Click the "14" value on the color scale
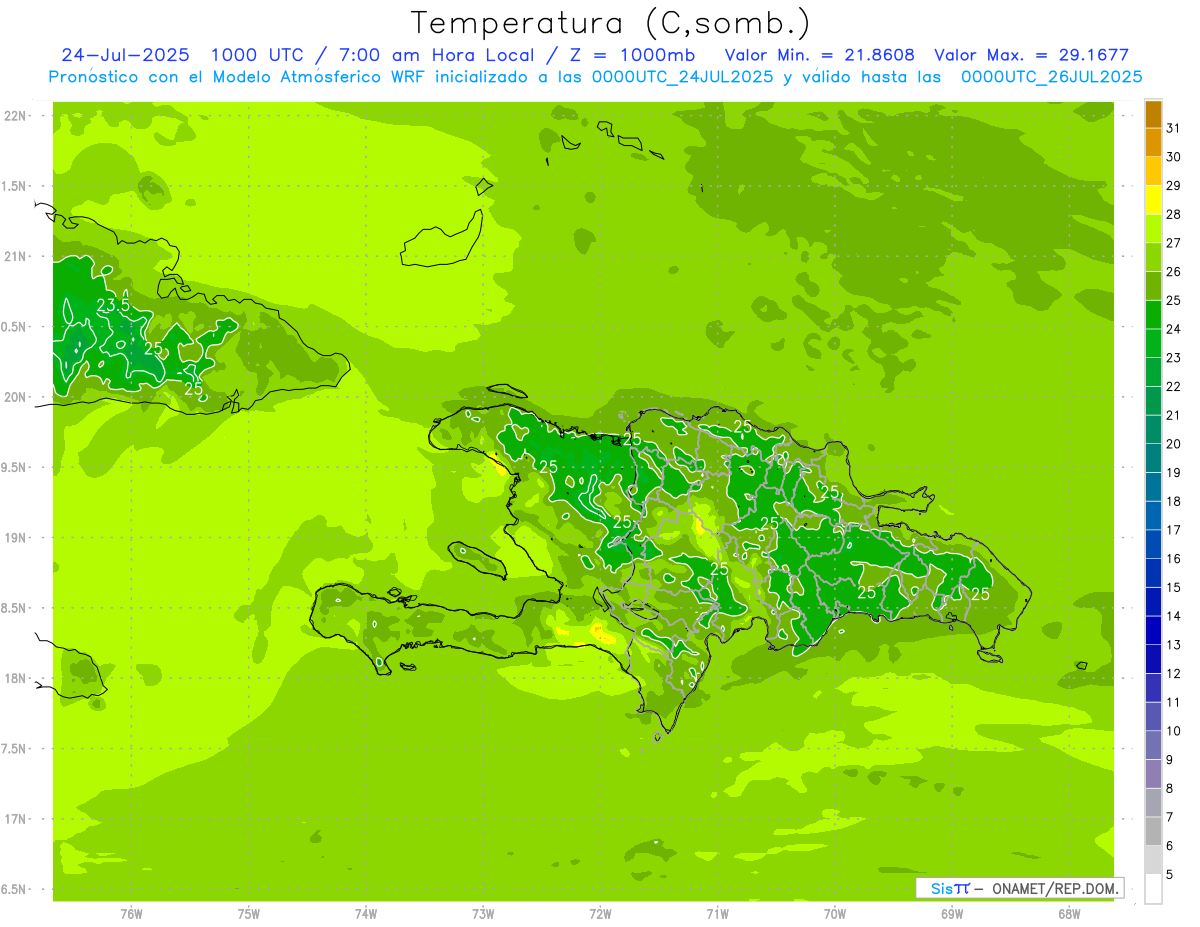The height and width of the screenshot is (927, 1200). [x=1174, y=616]
